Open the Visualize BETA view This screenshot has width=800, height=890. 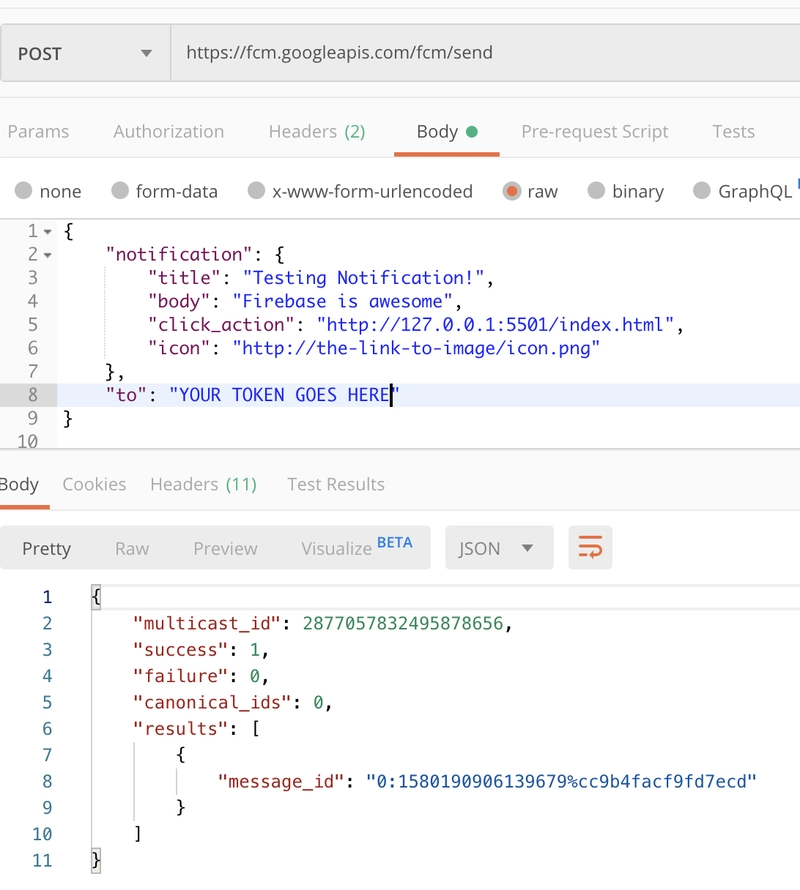[357, 547]
